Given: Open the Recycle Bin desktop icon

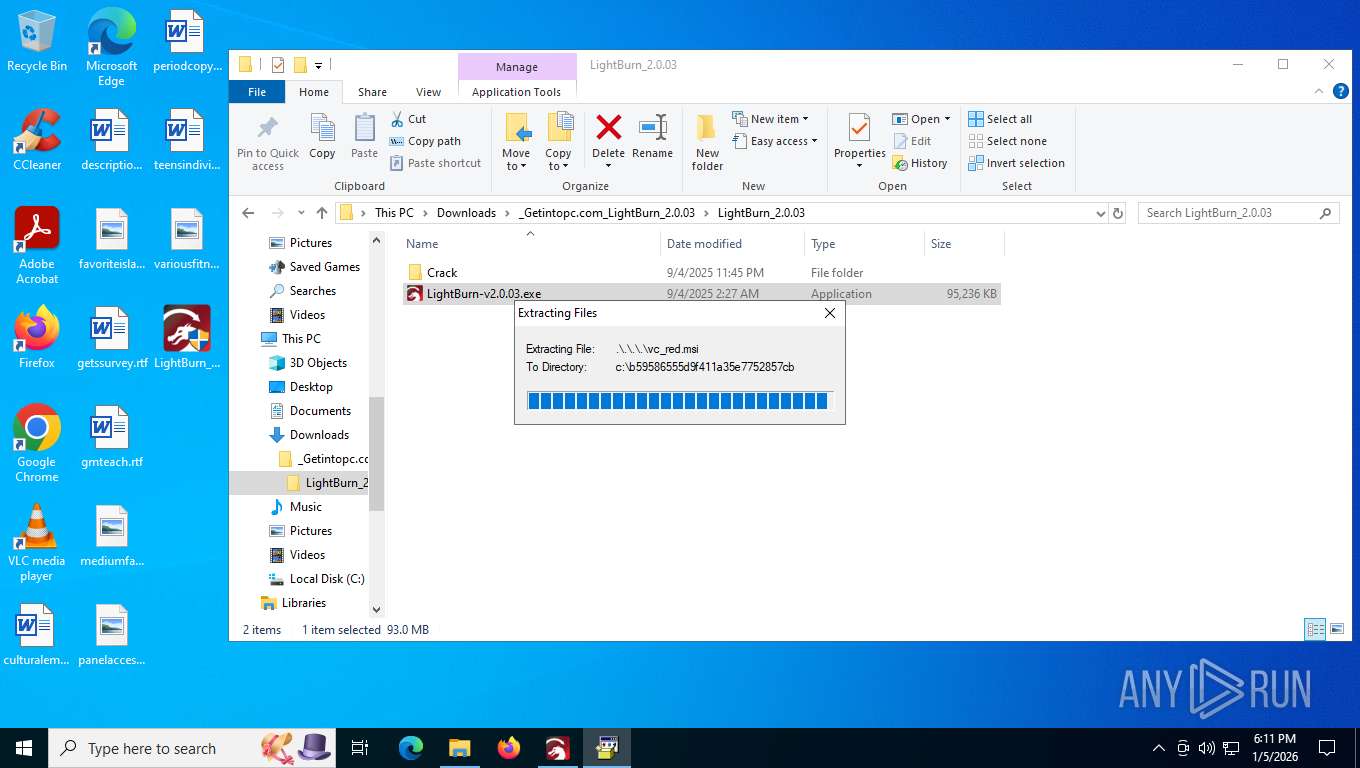Looking at the screenshot, I should [37, 41].
